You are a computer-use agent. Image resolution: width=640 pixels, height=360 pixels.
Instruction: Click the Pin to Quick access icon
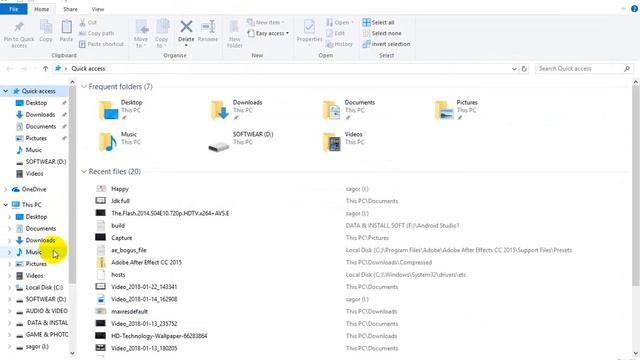coord(19,27)
